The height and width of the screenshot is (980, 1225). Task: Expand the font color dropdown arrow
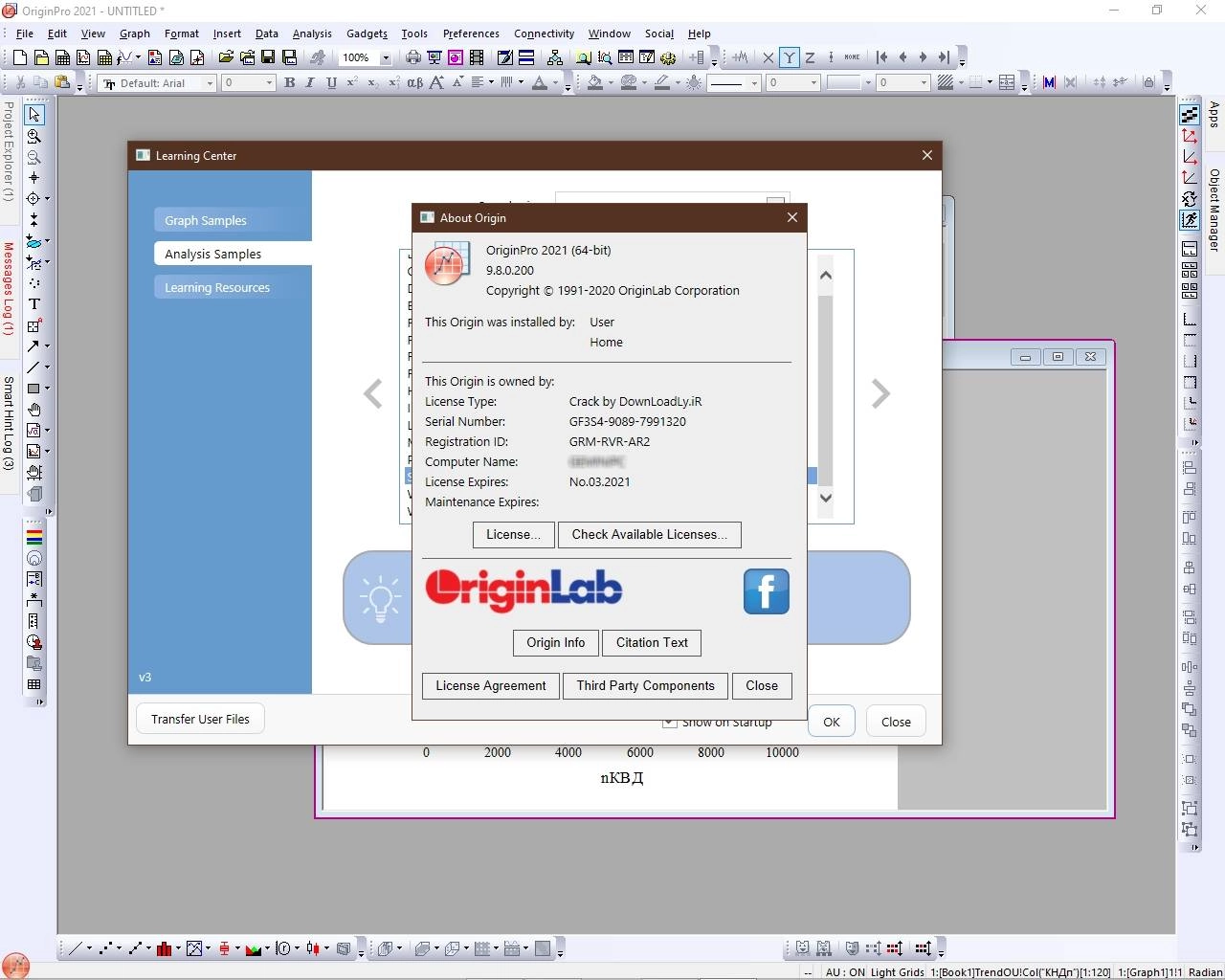(555, 83)
